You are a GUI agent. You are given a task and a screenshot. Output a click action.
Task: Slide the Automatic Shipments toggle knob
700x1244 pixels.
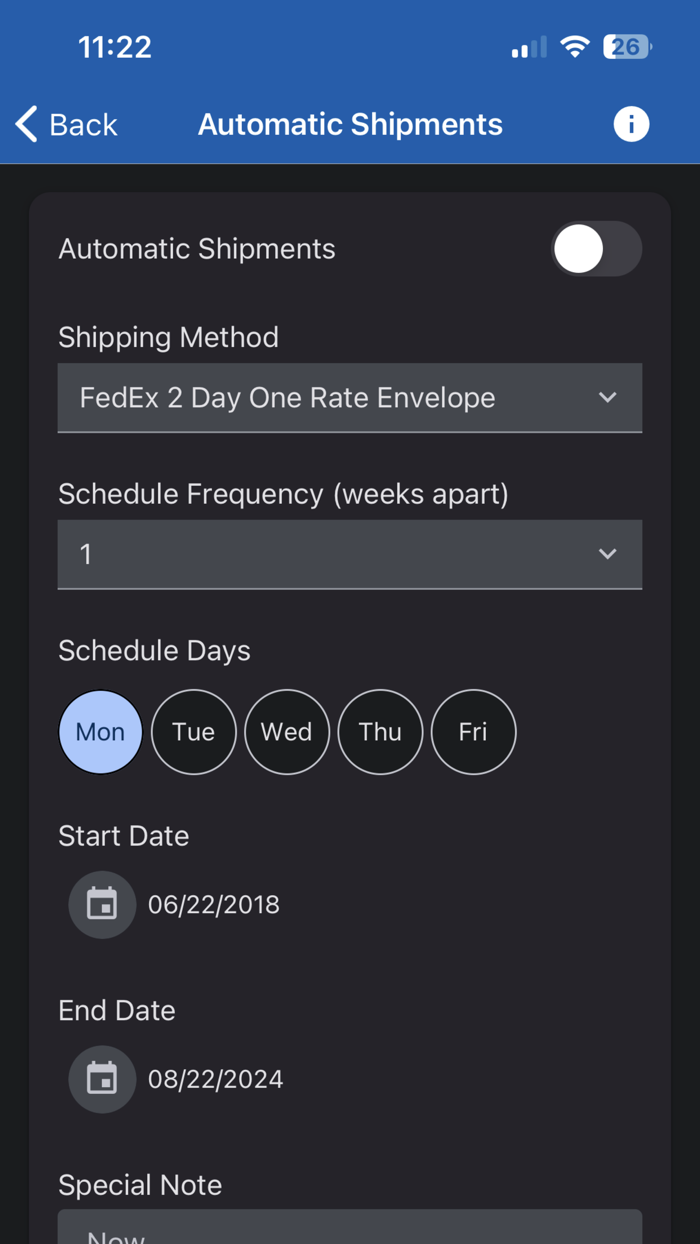coord(577,249)
